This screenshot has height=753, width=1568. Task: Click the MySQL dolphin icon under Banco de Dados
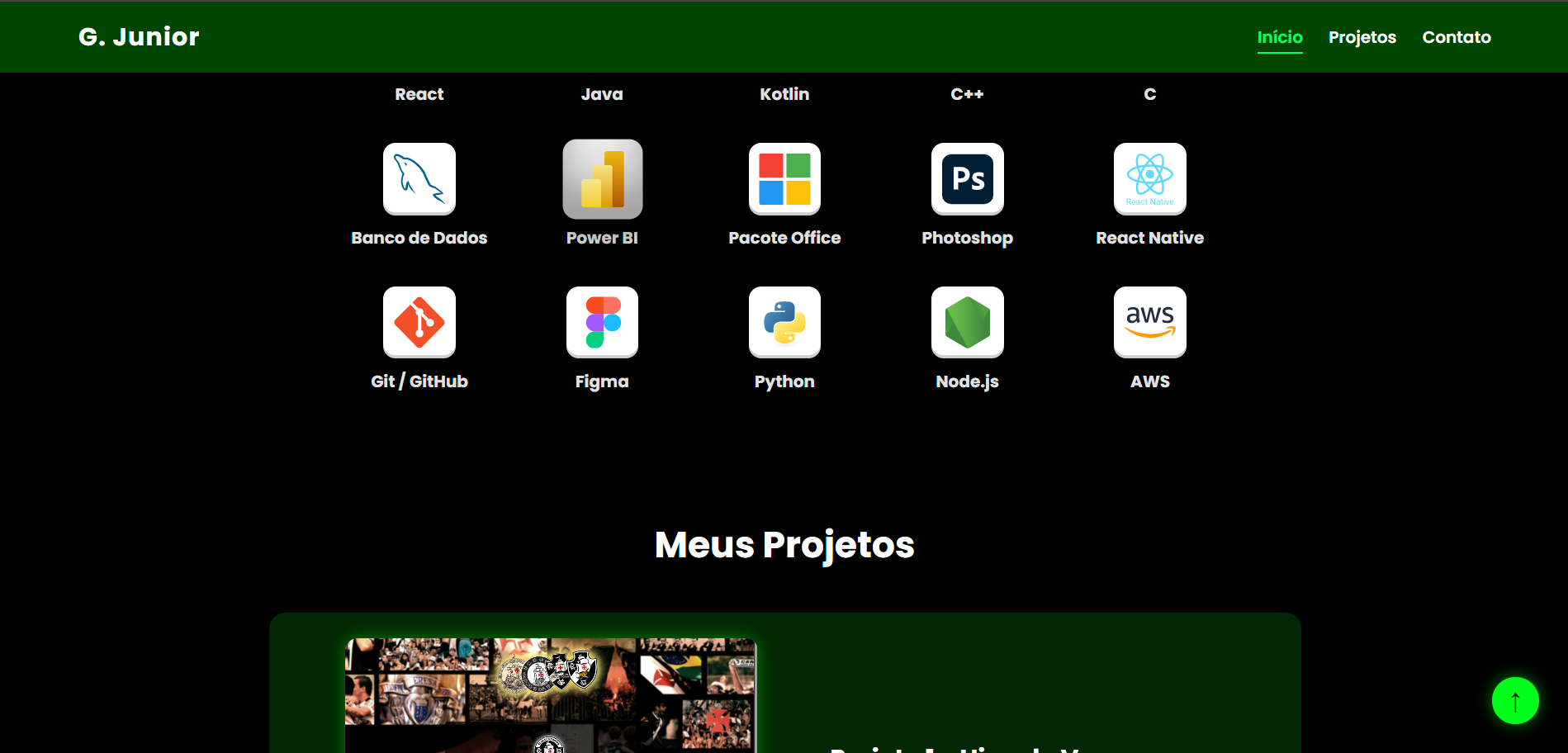(419, 178)
